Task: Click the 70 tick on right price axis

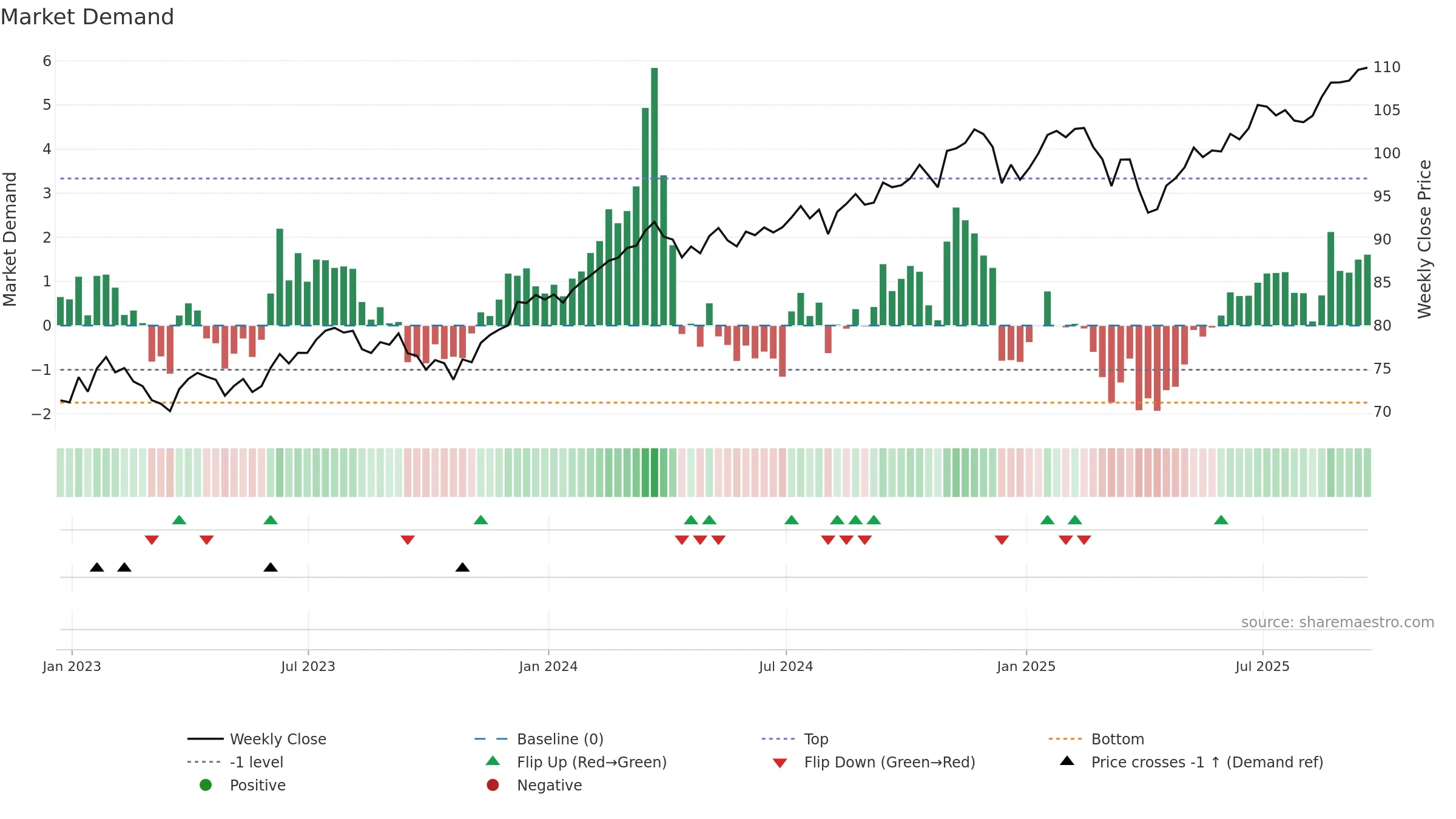Action: coord(1383,412)
